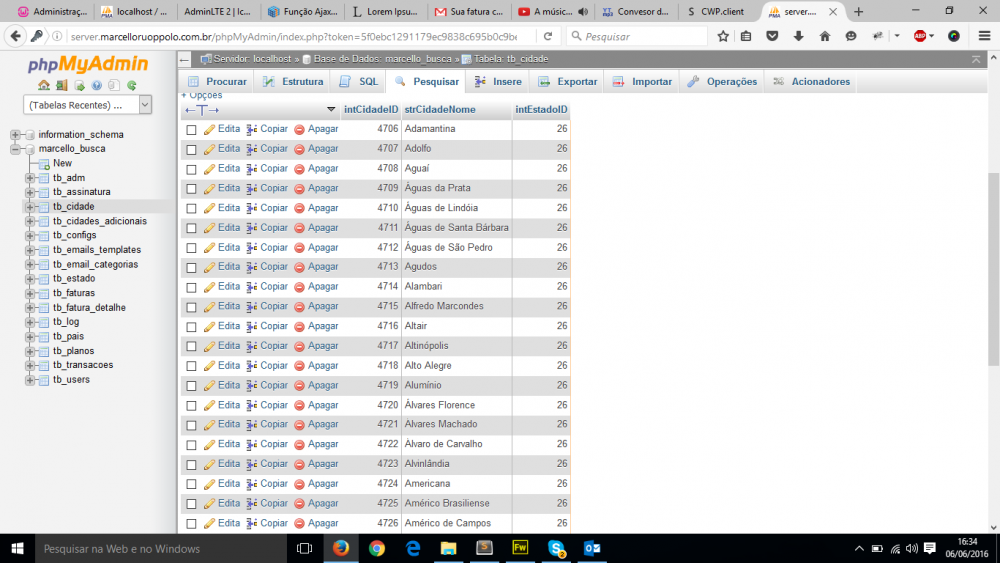
Task: Click the Adblock Plus toolbar icon
Action: tap(920, 36)
